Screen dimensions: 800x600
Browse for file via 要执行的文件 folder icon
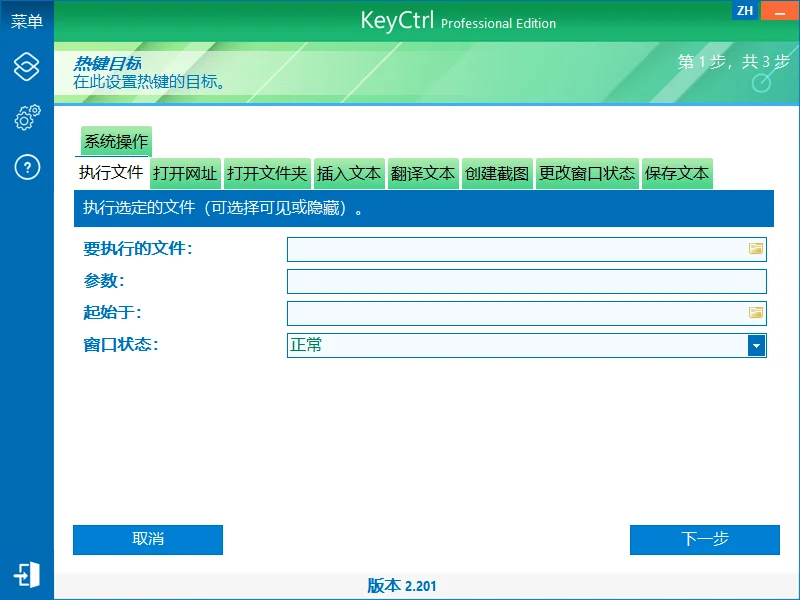coord(756,248)
